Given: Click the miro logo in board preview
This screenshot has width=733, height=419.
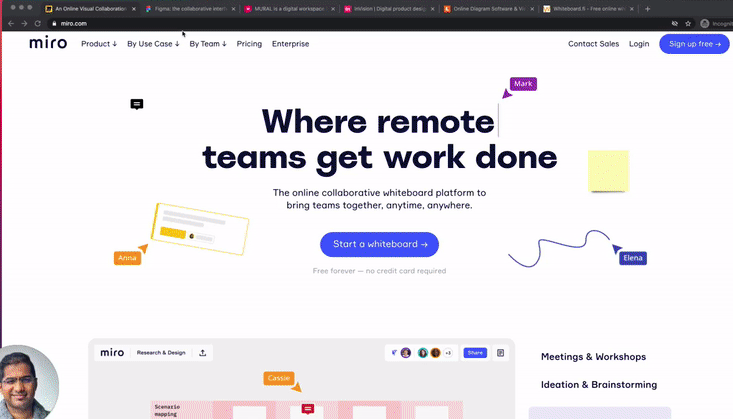Looking at the screenshot, I should point(112,353).
